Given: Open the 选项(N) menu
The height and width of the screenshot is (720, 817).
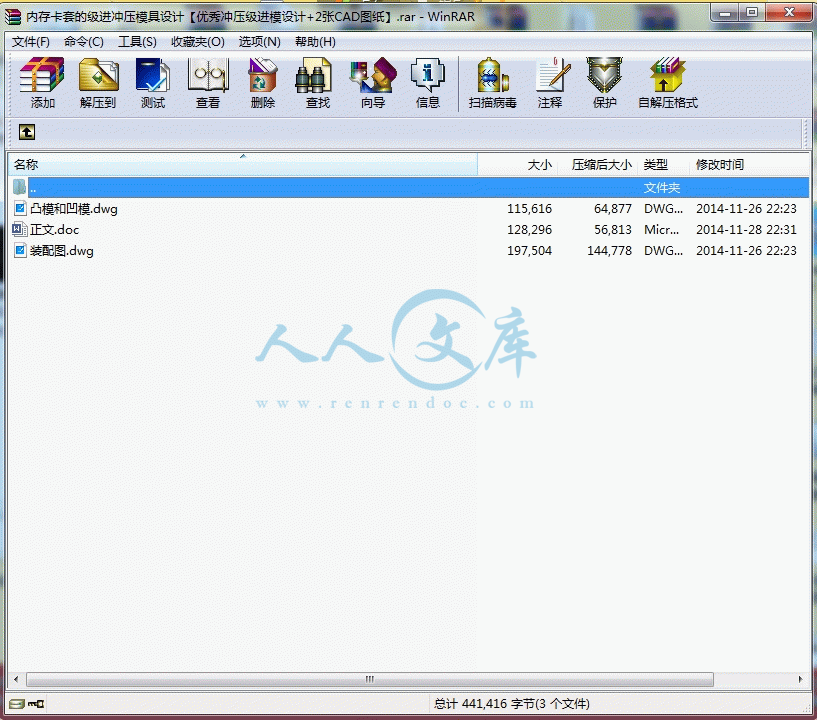Looking at the screenshot, I should click(259, 42).
